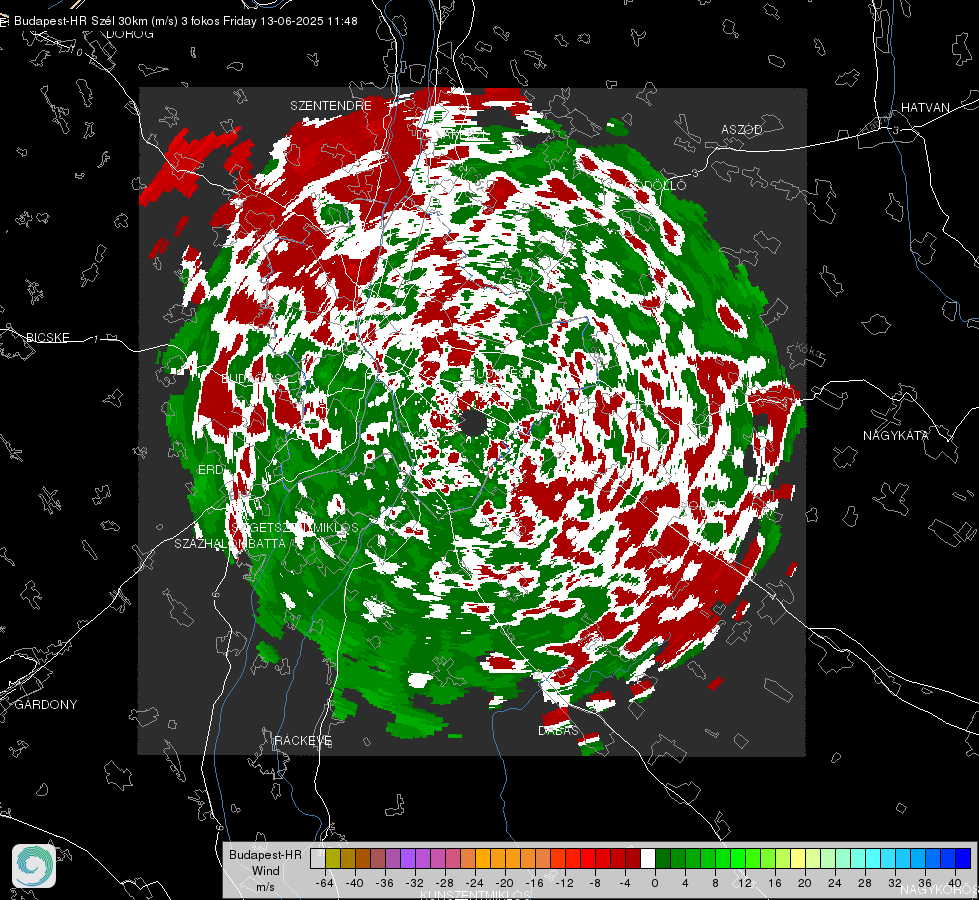Image resolution: width=979 pixels, height=900 pixels.
Task: Click the 20 value on the scale
Action: 805,883
